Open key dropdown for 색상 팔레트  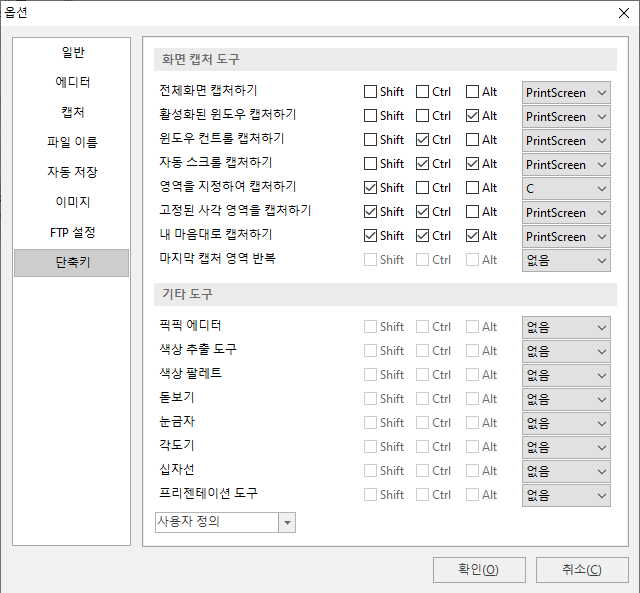click(566, 375)
